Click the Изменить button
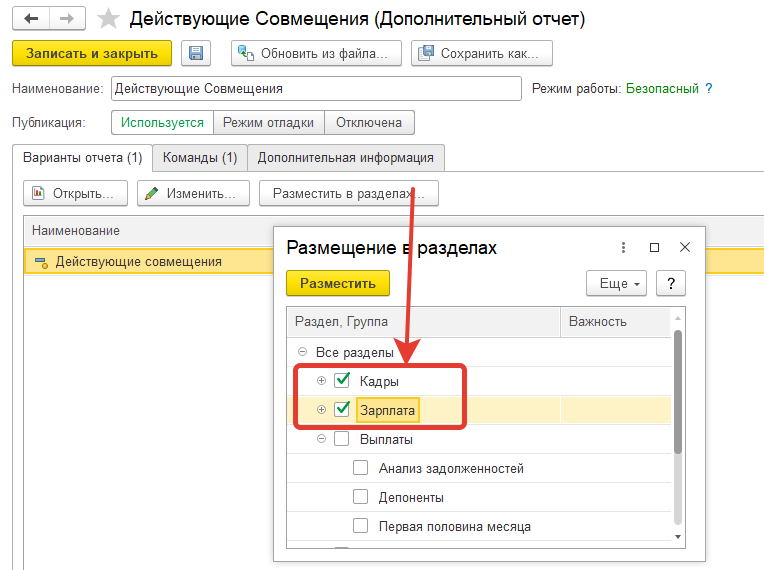The image size is (764, 570). [193, 193]
